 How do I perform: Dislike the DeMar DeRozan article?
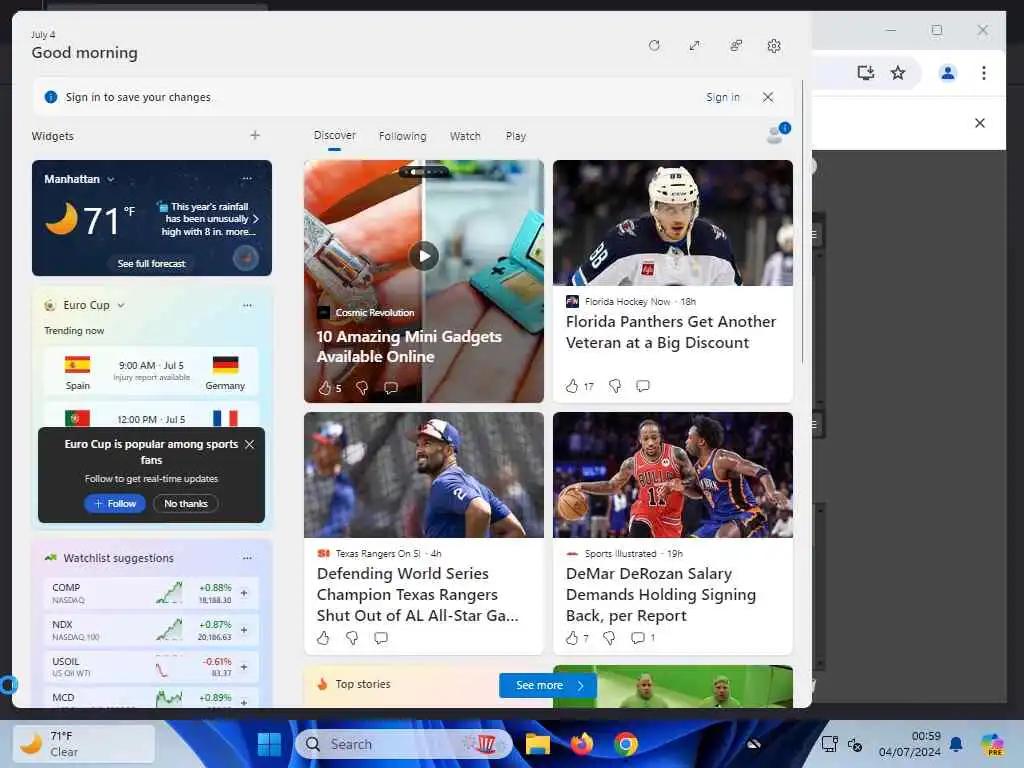[x=609, y=638]
